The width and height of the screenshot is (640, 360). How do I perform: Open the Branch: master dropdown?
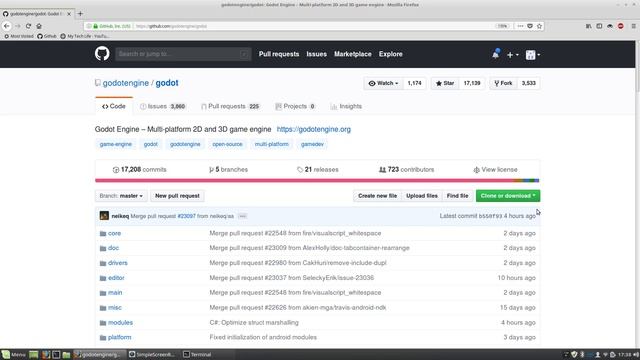121,196
